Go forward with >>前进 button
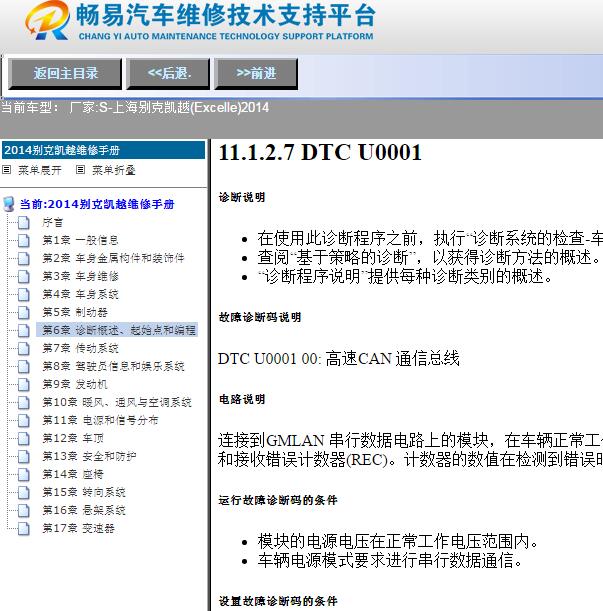This screenshot has height=611, width=603. pos(256,74)
